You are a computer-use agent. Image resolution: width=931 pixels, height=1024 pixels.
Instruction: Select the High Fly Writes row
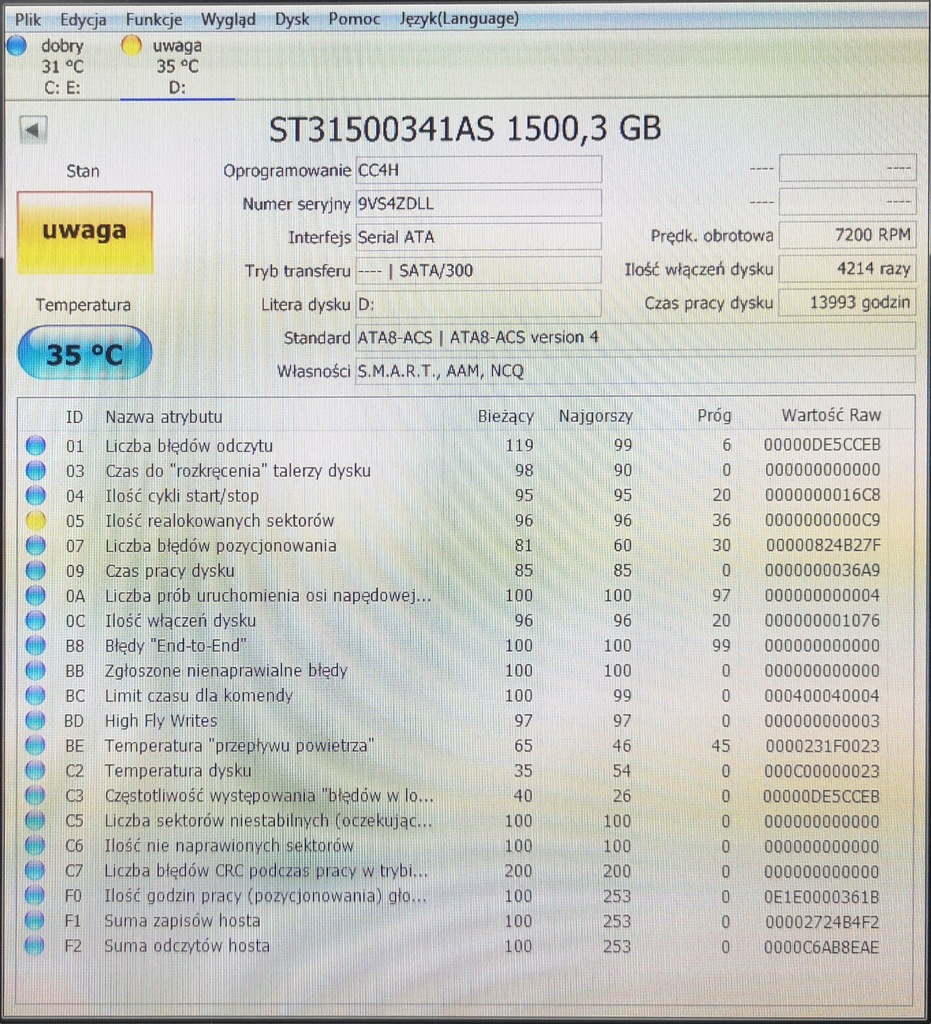coord(465,720)
